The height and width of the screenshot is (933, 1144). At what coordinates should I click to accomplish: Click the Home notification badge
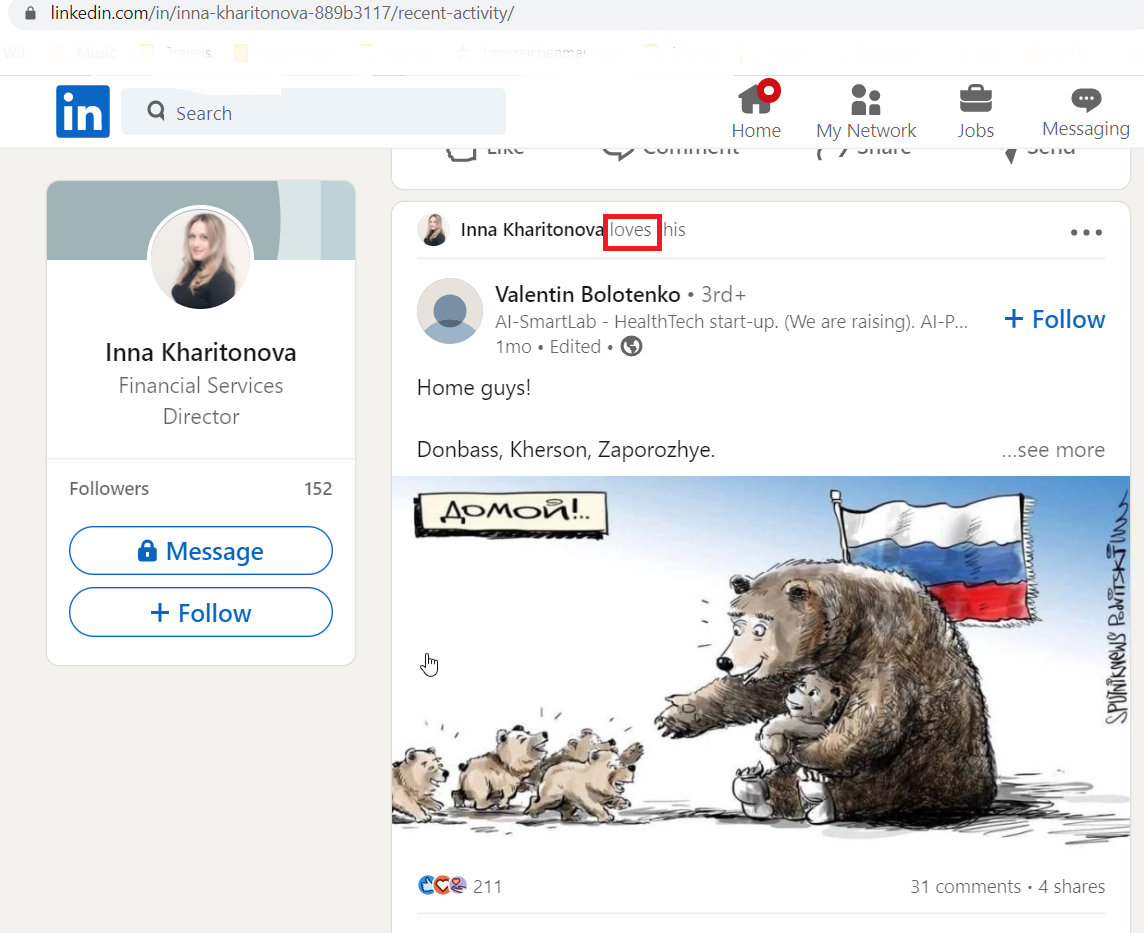[768, 91]
